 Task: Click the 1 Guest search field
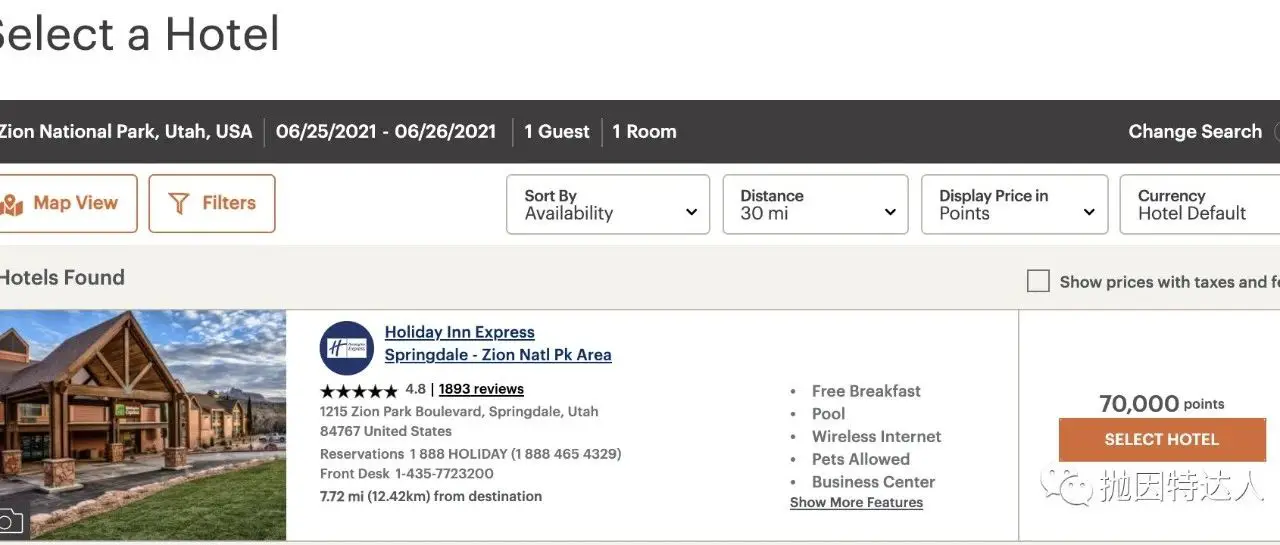557,132
